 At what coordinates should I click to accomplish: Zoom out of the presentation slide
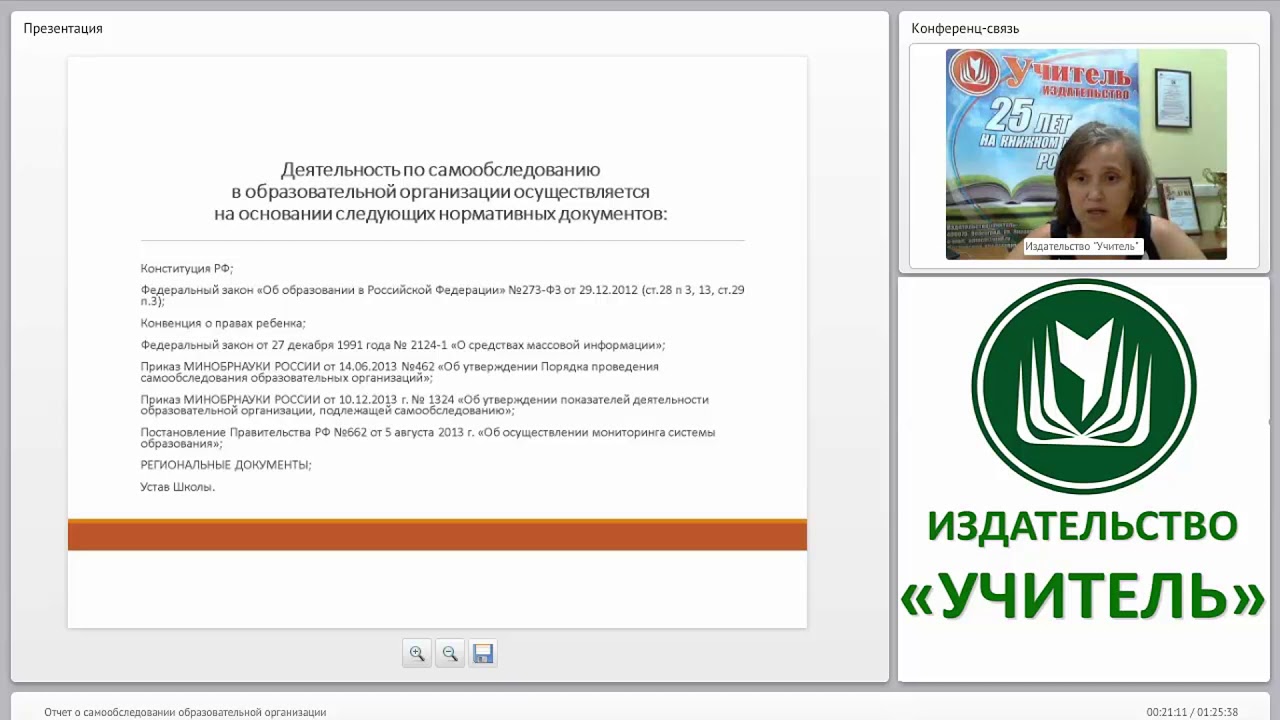pos(450,653)
